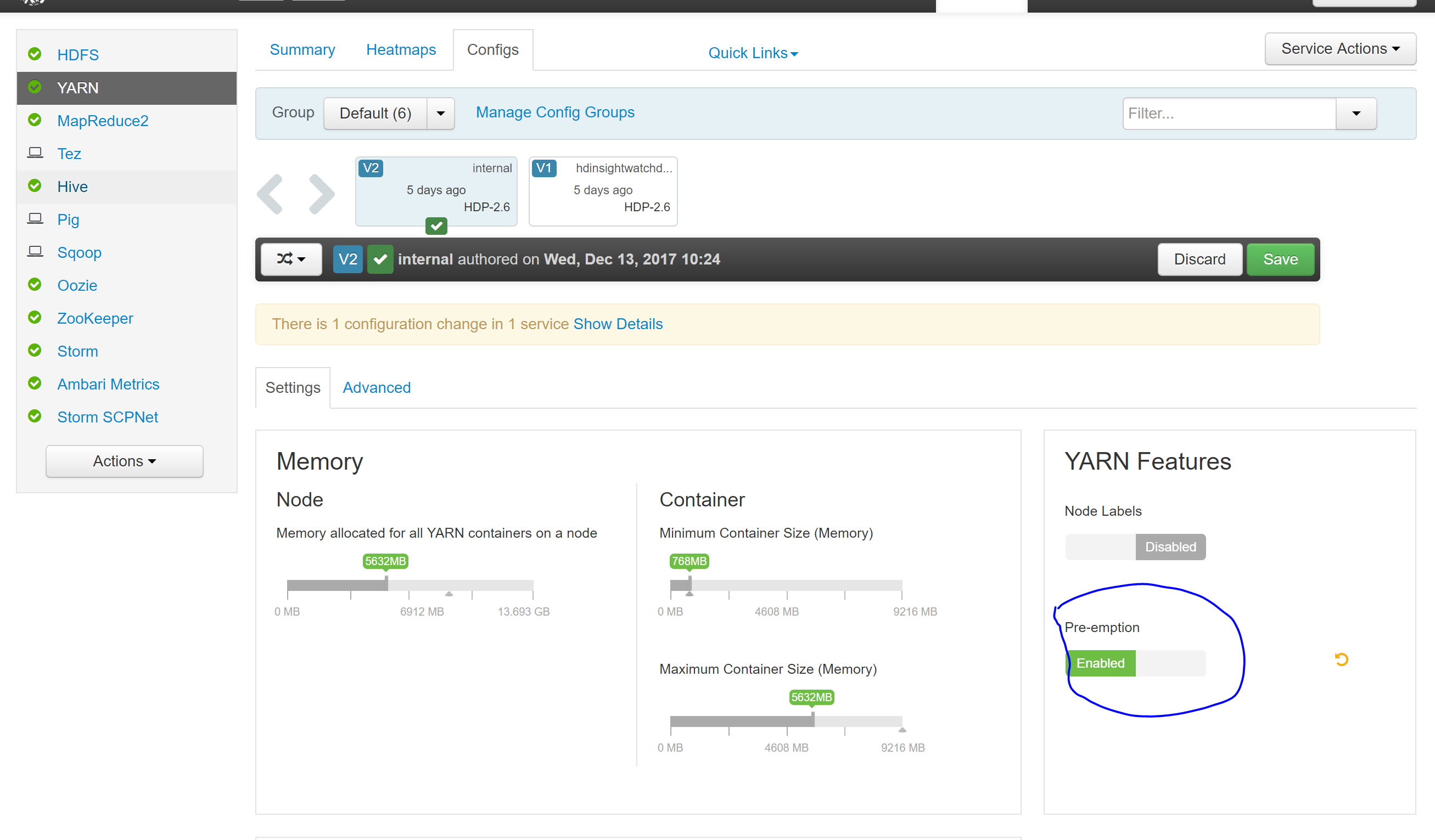Open the Heatmaps tab

pyautogui.click(x=401, y=50)
